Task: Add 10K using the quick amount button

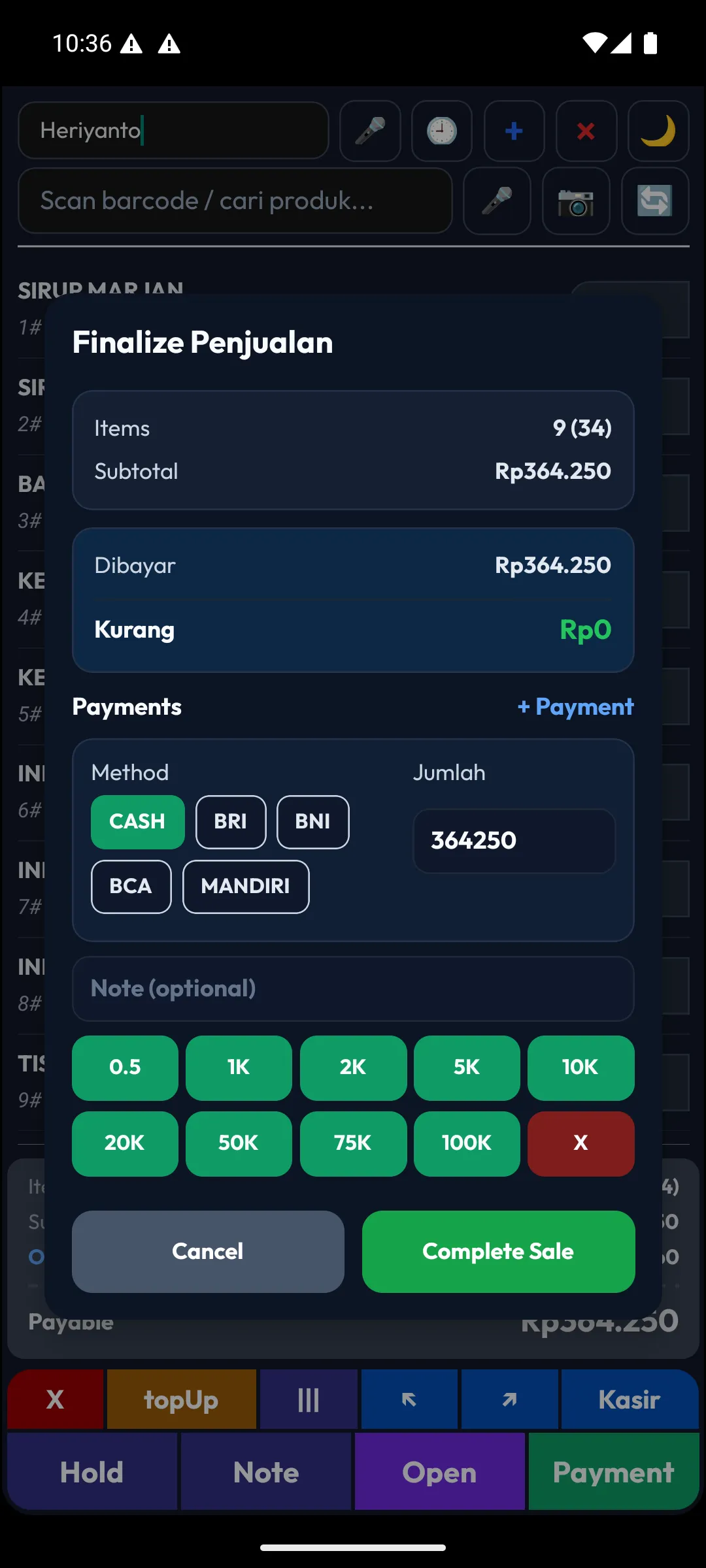Action: [580, 1068]
